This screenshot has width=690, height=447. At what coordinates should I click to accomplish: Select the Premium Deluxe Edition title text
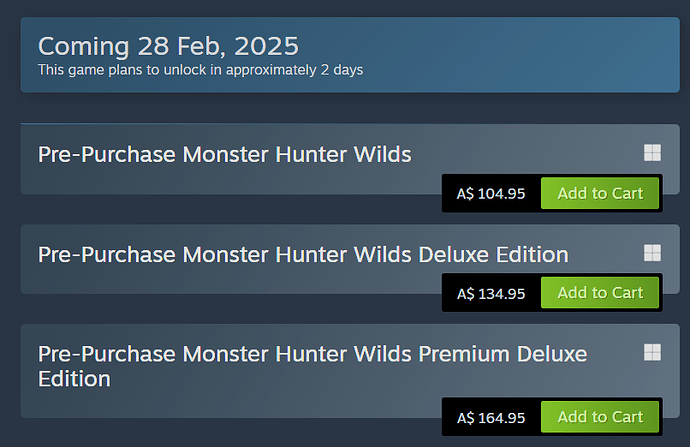(x=312, y=366)
